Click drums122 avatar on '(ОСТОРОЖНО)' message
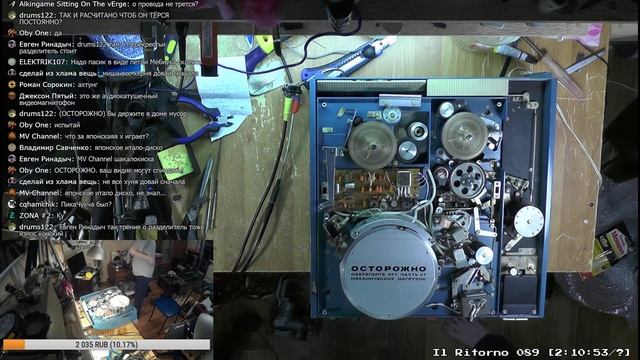The image size is (640, 360). pos(12,113)
